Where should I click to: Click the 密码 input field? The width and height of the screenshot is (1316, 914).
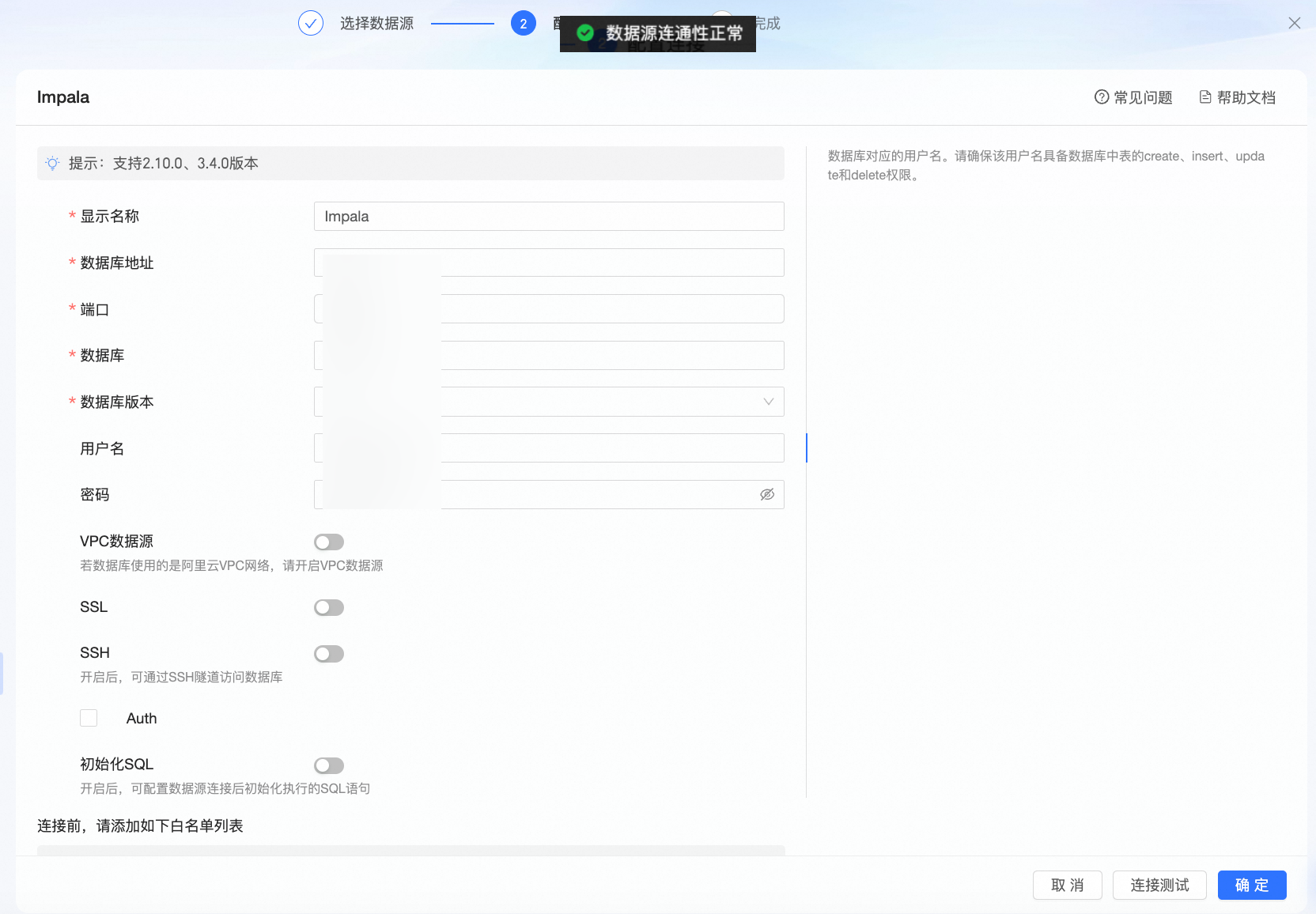pyautogui.click(x=549, y=495)
